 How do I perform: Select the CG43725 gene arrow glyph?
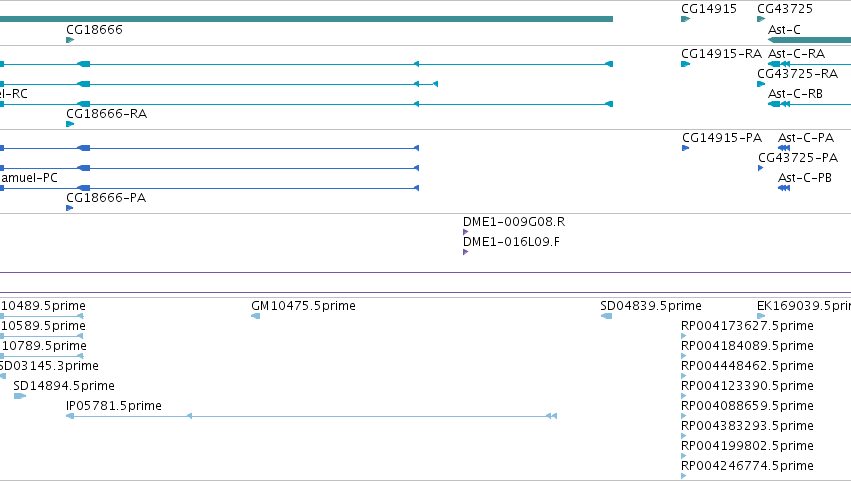coord(761,19)
